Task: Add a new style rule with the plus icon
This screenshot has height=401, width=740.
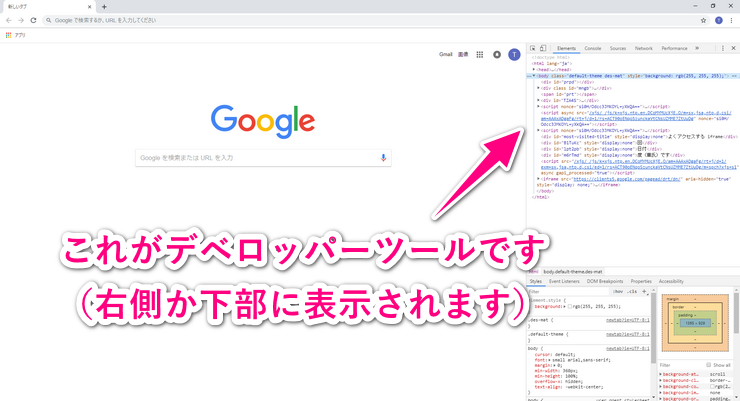Action: pos(644,292)
